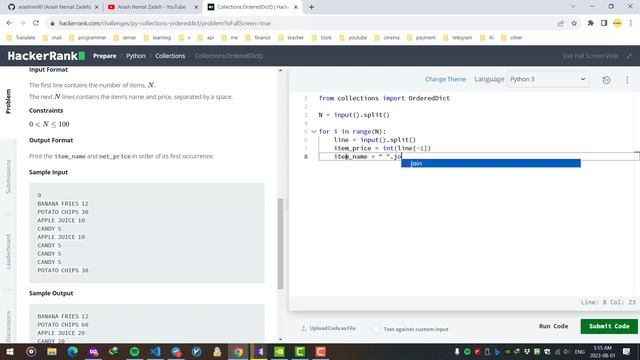
Task: Go to Collections in breadcrumb
Action: tap(170, 56)
